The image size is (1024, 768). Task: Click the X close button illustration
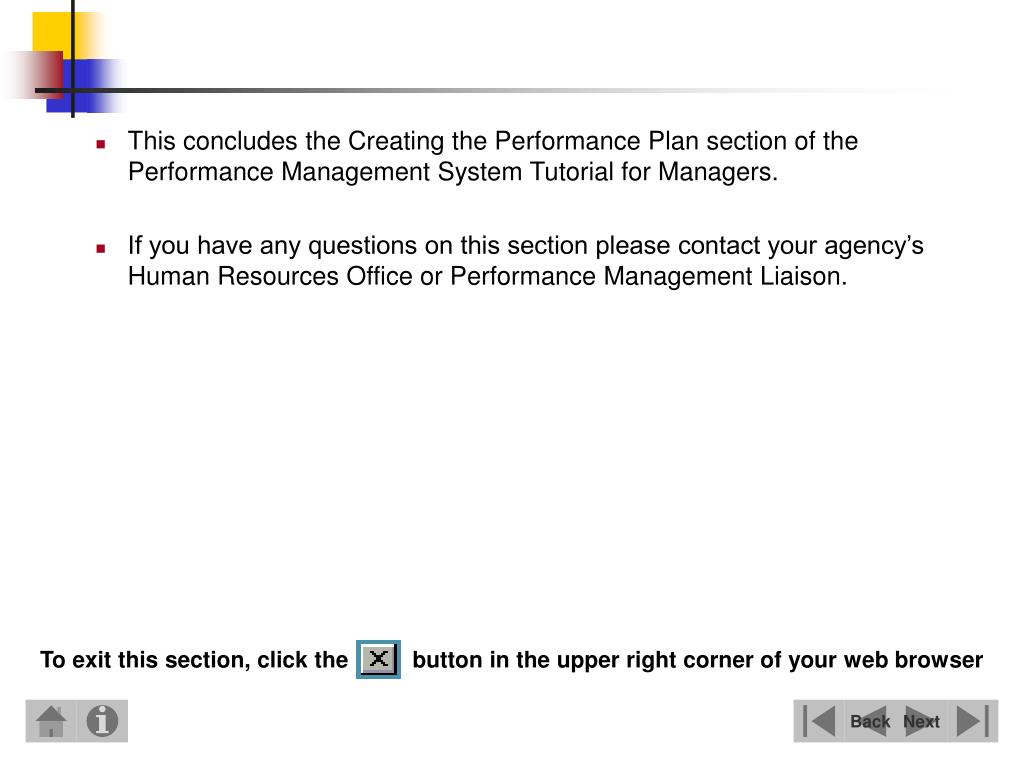pos(378,660)
